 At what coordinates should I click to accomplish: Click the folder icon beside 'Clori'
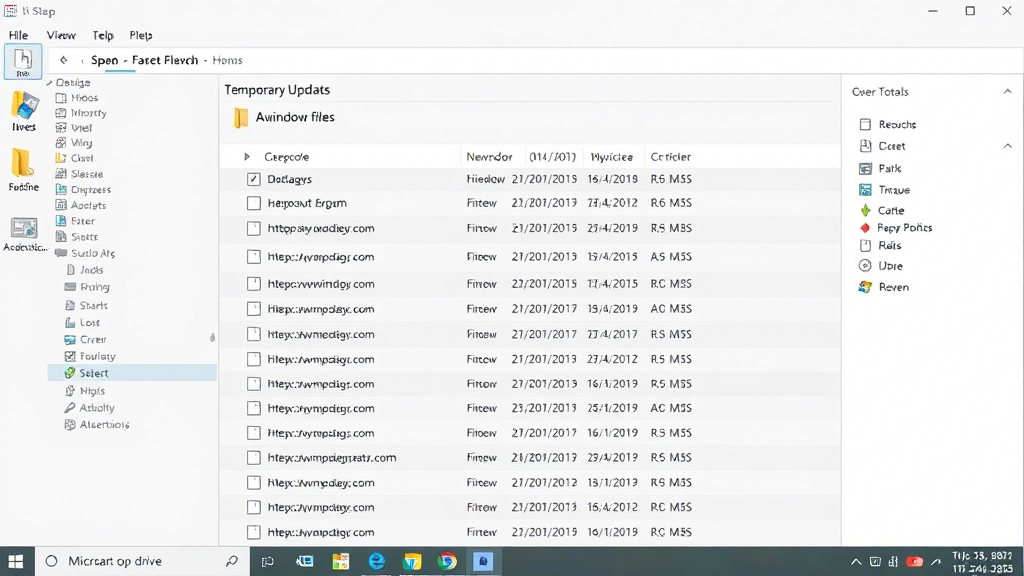(x=61, y=158)
